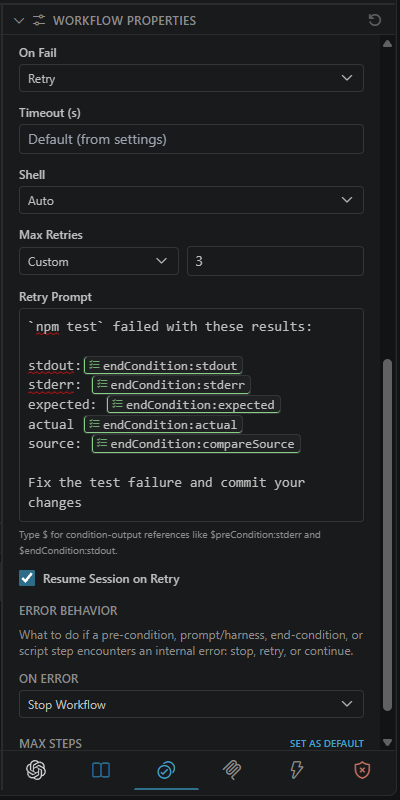Open the book icon tab in bottom bar
Viewport: 400px width, 800px height.
click(101, 770)
